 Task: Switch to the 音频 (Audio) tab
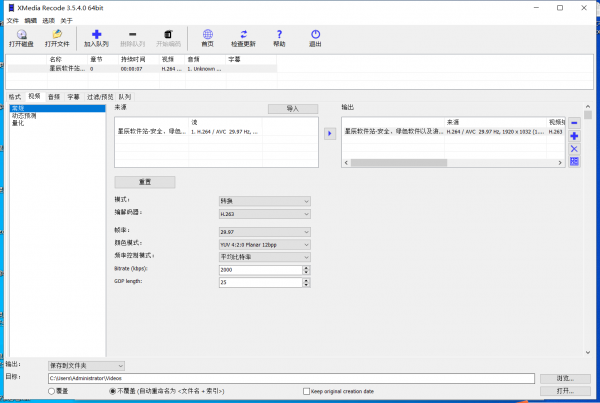pyautogui.click(x=54, y=97)
